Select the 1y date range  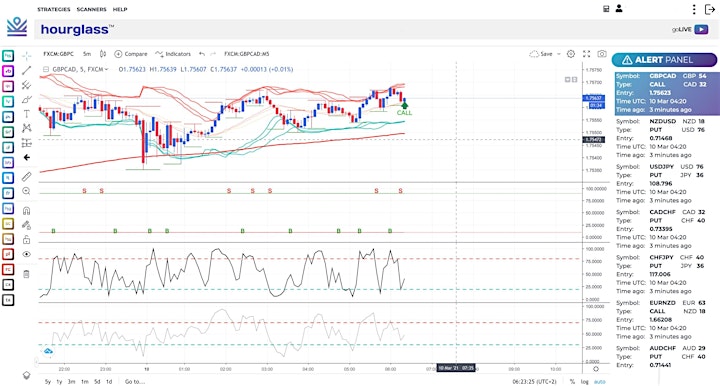(x=59, y=381)
